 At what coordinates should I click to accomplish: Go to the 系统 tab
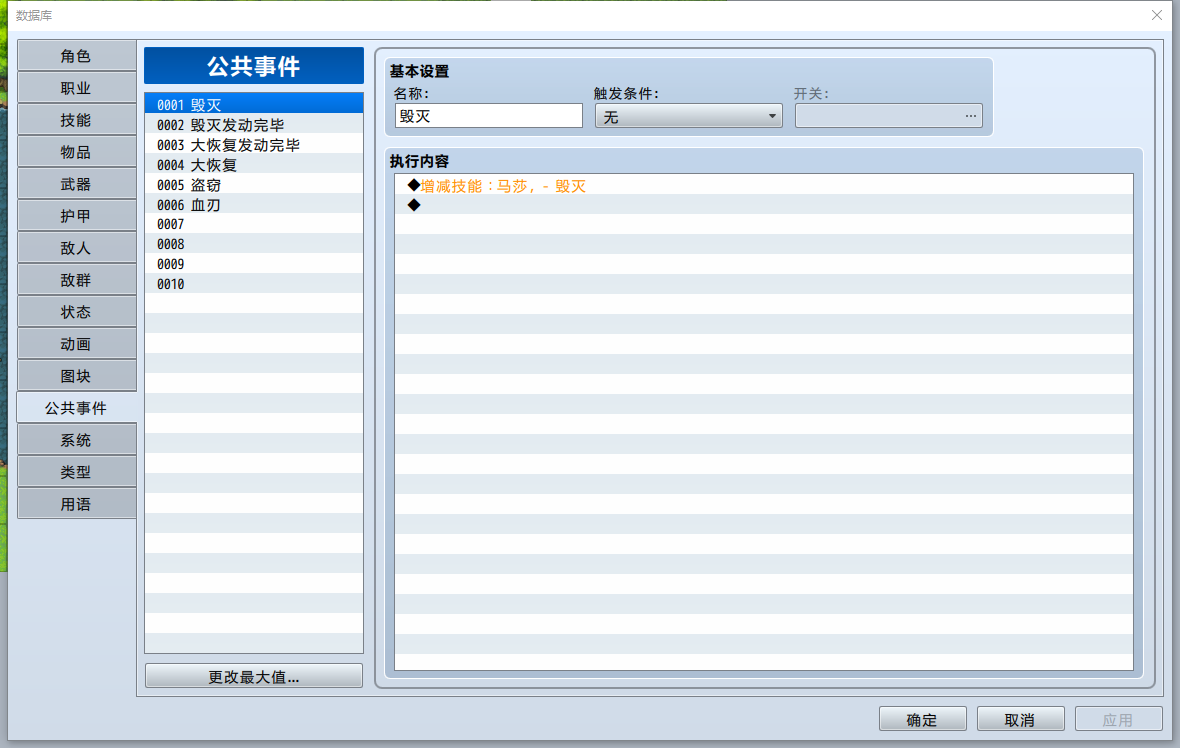[x=76, y=440]
